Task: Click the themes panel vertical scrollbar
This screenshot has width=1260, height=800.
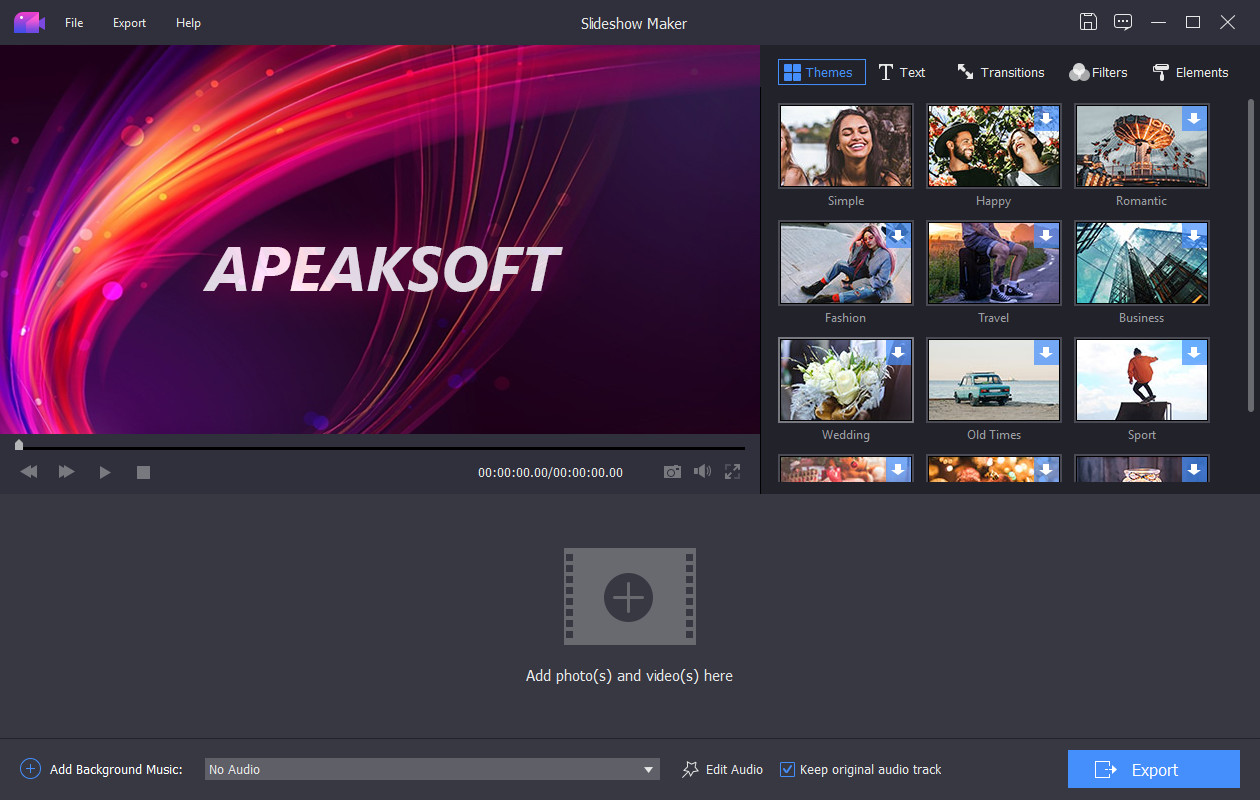Action: 1250,255
